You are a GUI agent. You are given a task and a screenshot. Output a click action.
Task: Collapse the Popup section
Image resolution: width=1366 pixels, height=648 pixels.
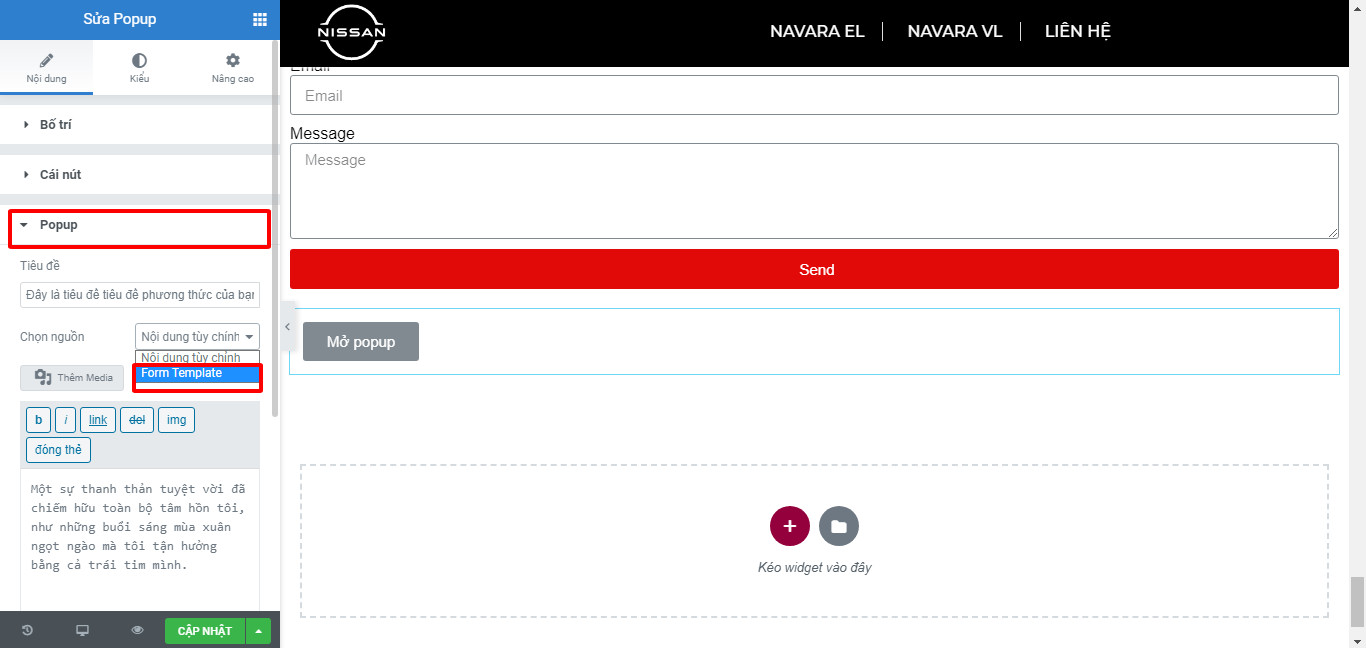point(58,225)
